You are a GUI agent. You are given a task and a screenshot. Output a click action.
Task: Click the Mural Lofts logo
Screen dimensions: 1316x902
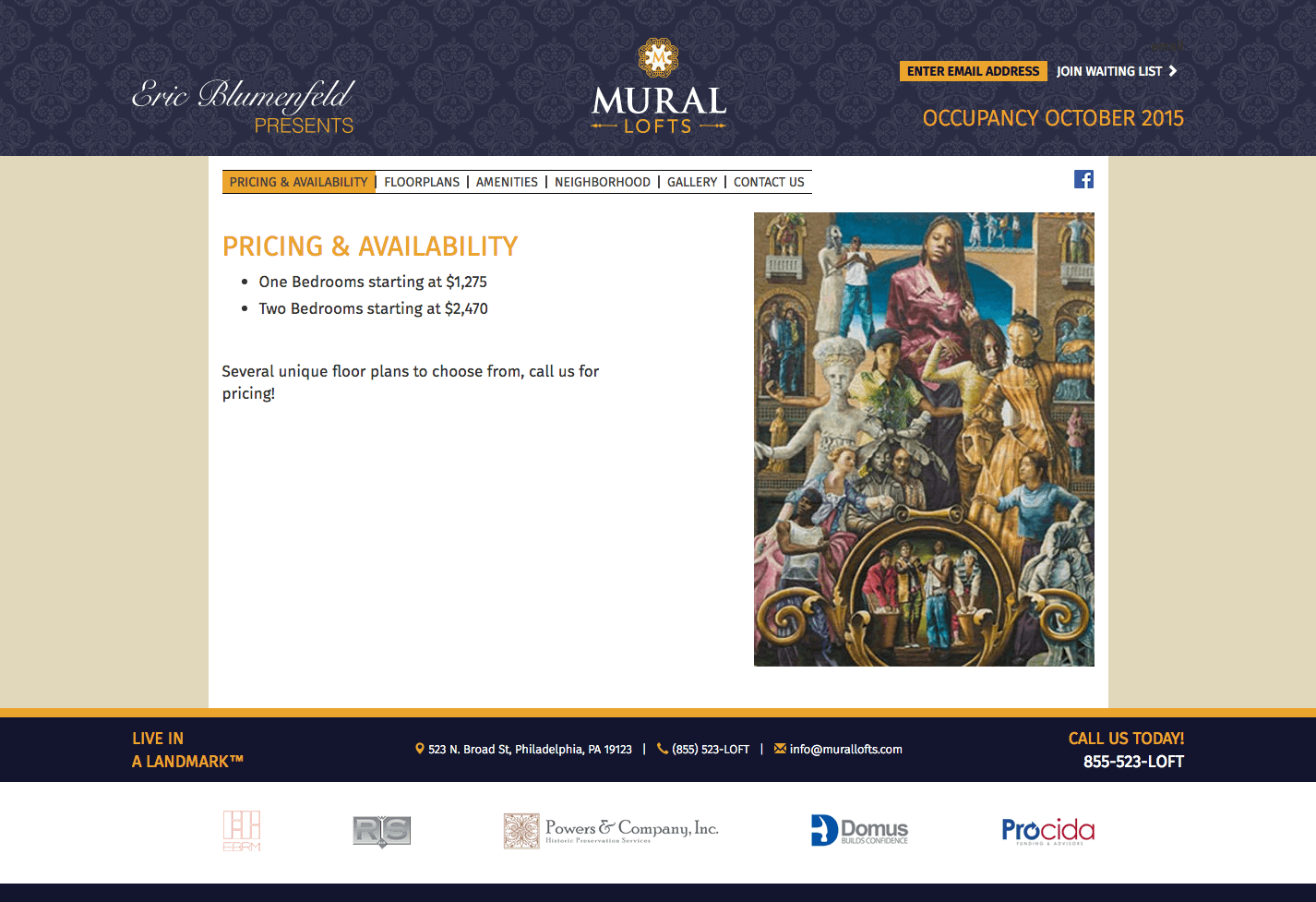click(658, 89)
